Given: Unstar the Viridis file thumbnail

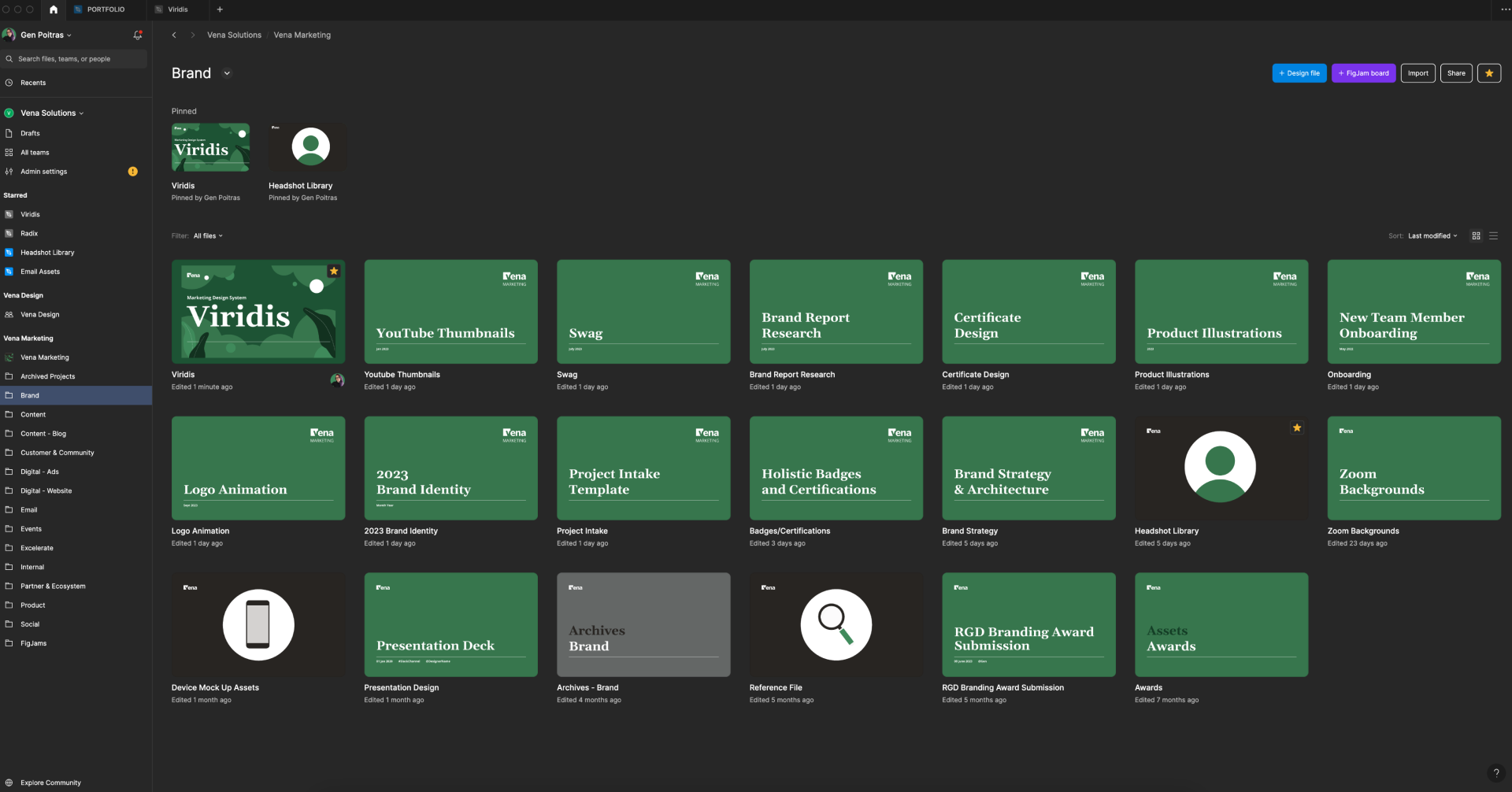Looking at the screenshot, I should tap(334, 271).
